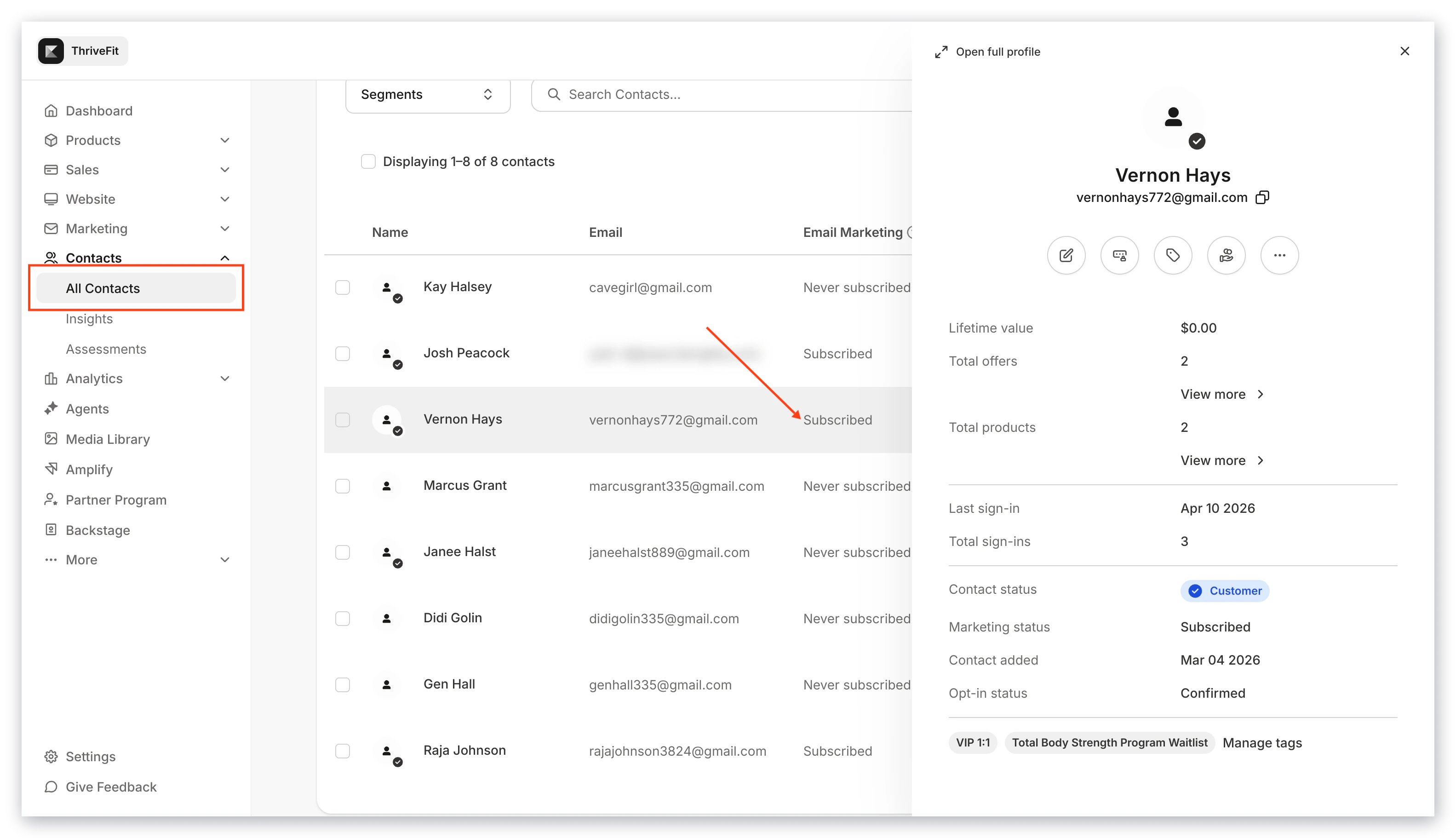Go to Dashboard in sidebar

point(99,110)
